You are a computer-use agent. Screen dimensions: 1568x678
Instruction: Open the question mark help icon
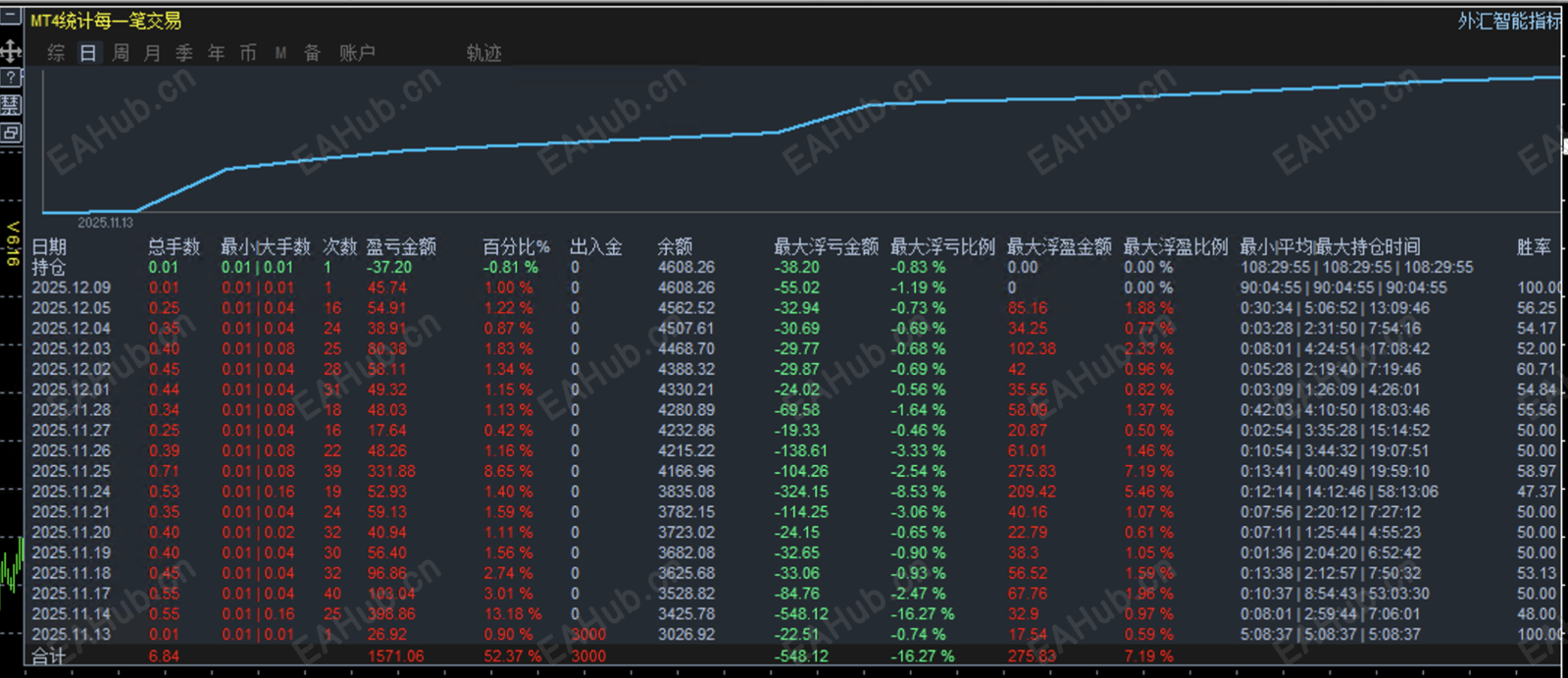tap(11, 78)
